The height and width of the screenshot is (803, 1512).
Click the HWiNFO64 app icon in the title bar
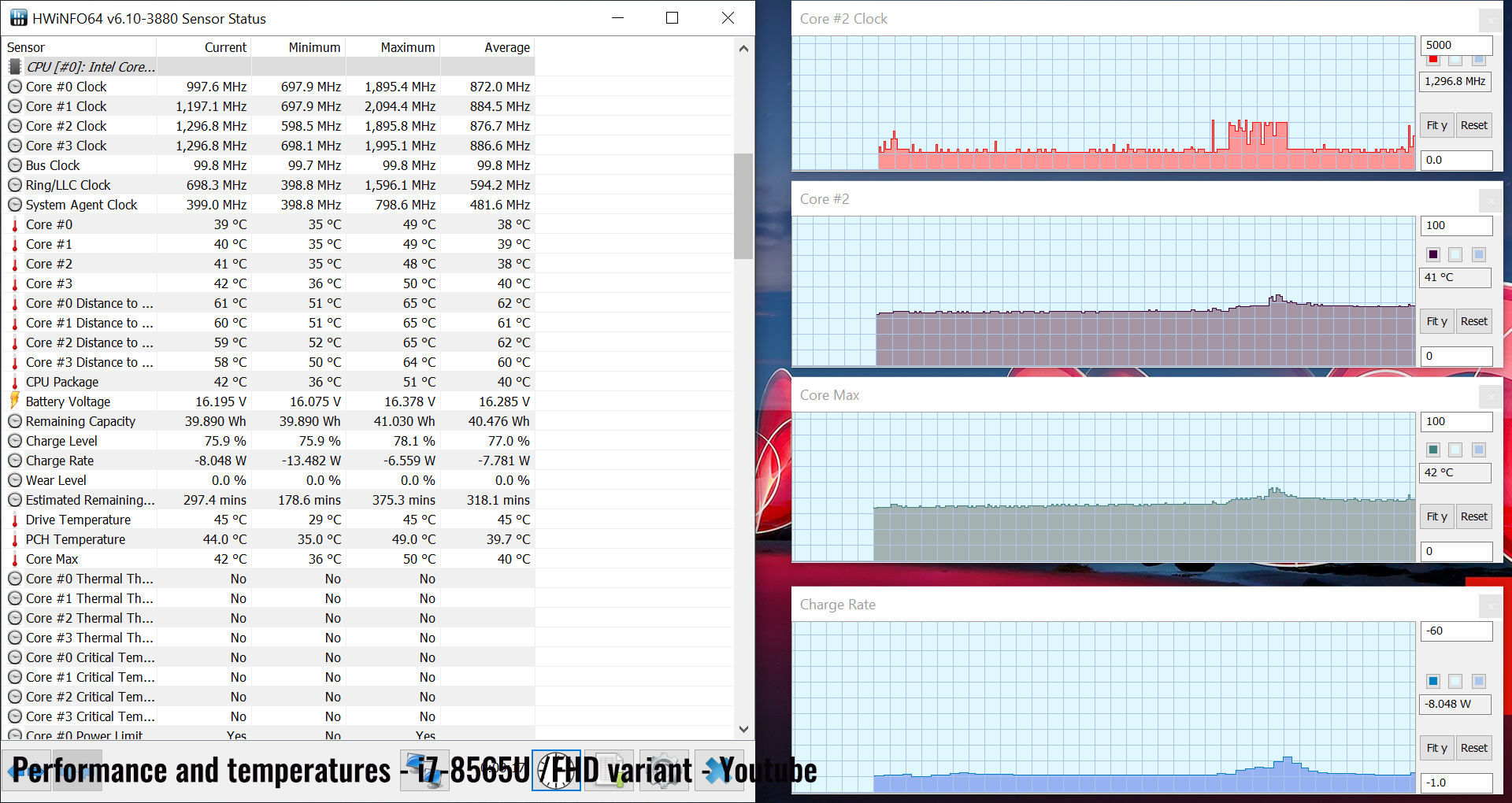click(x=19, y=18)
